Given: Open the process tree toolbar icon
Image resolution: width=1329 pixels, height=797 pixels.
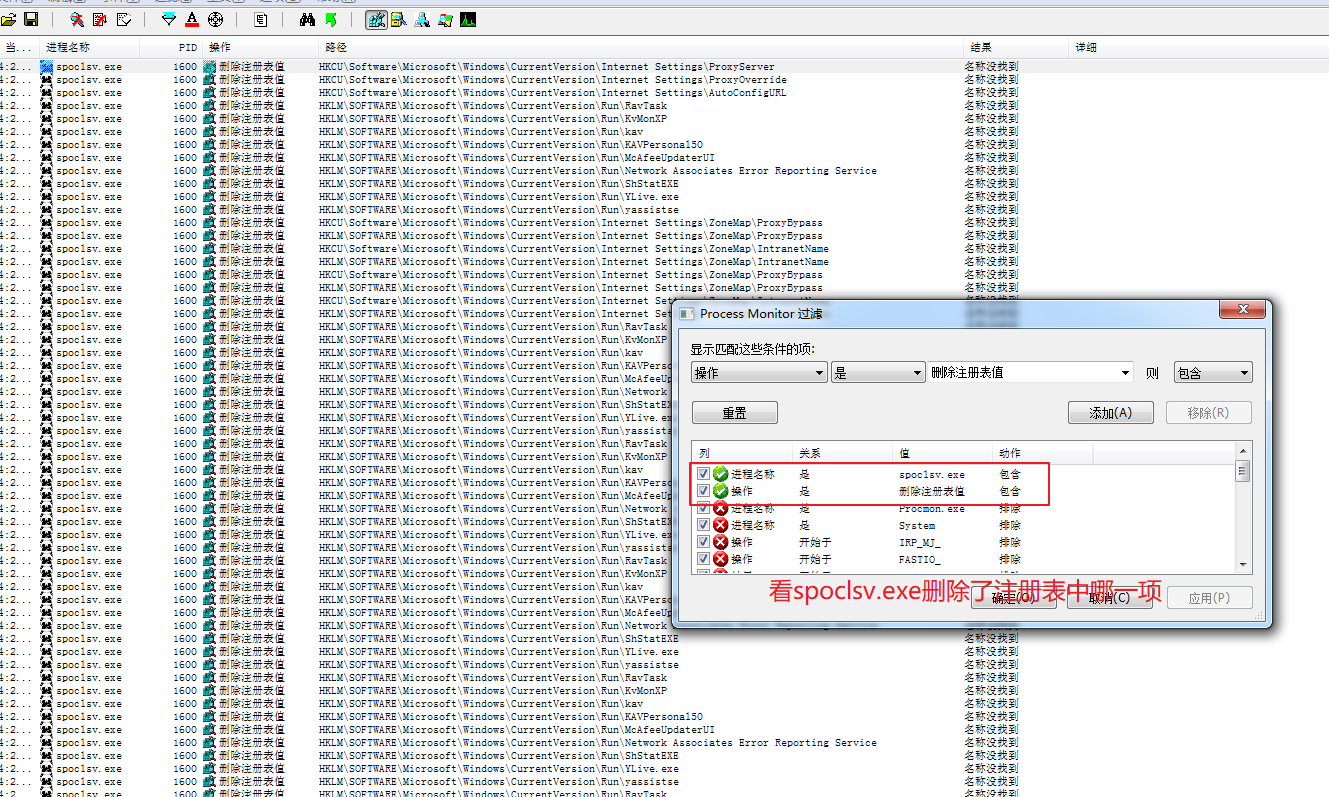Looking at the screenshot, I should click(x=260, y=19).
